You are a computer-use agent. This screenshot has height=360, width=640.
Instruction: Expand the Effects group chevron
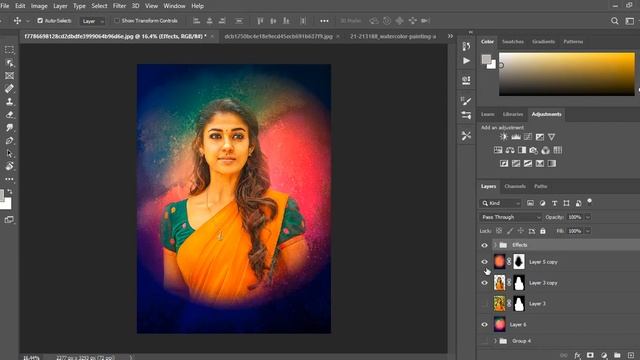[x=495, y=245]
